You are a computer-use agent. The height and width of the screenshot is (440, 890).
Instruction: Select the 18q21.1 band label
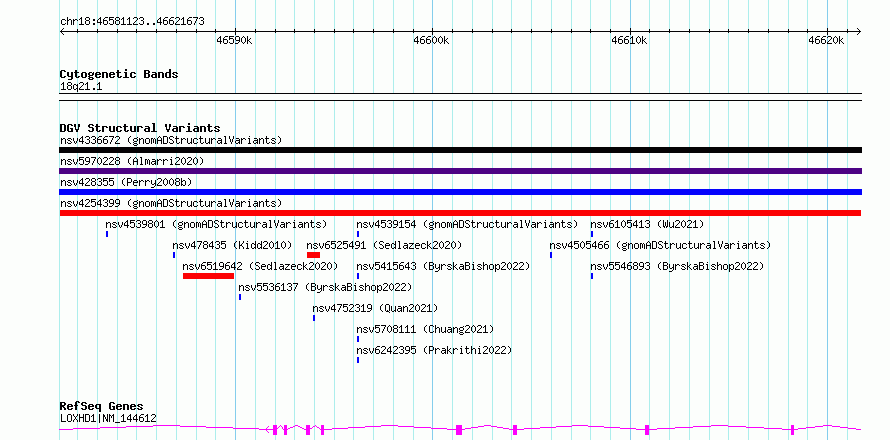(x=81, y=87)
